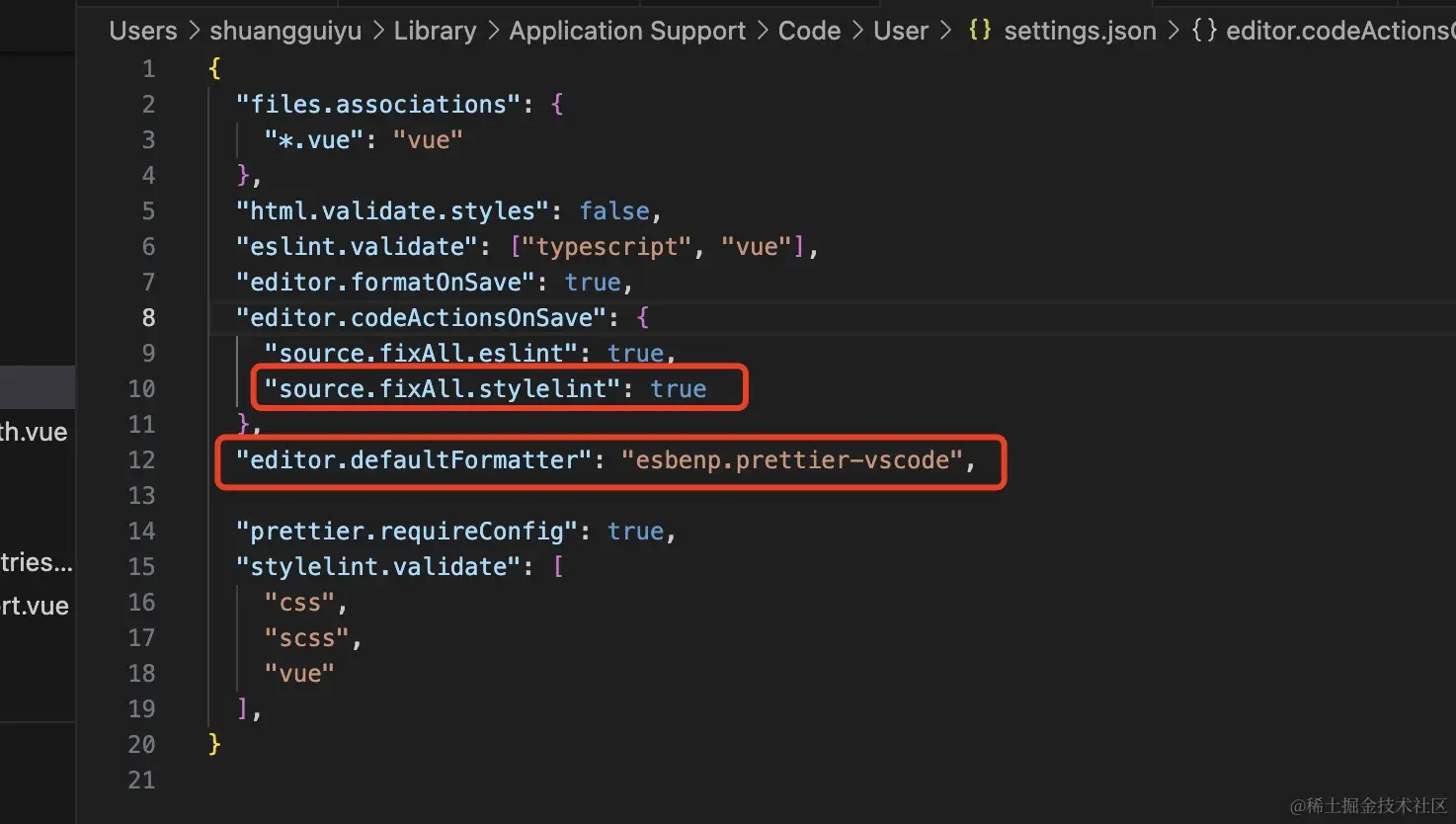Click the 'vue' value in files.associations
The height and width of the screenshot is (824, 1456).
(x=428, y=139)
